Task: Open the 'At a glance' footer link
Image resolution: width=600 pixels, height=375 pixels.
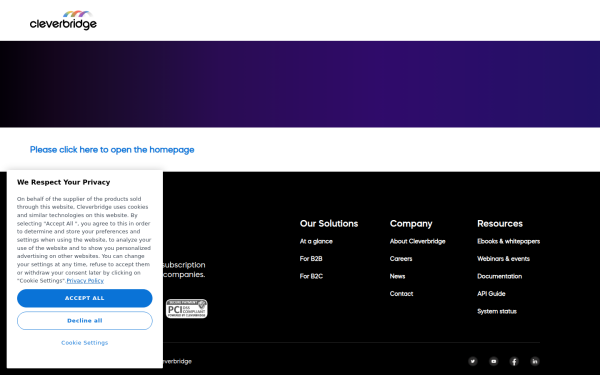Action: 316,241
